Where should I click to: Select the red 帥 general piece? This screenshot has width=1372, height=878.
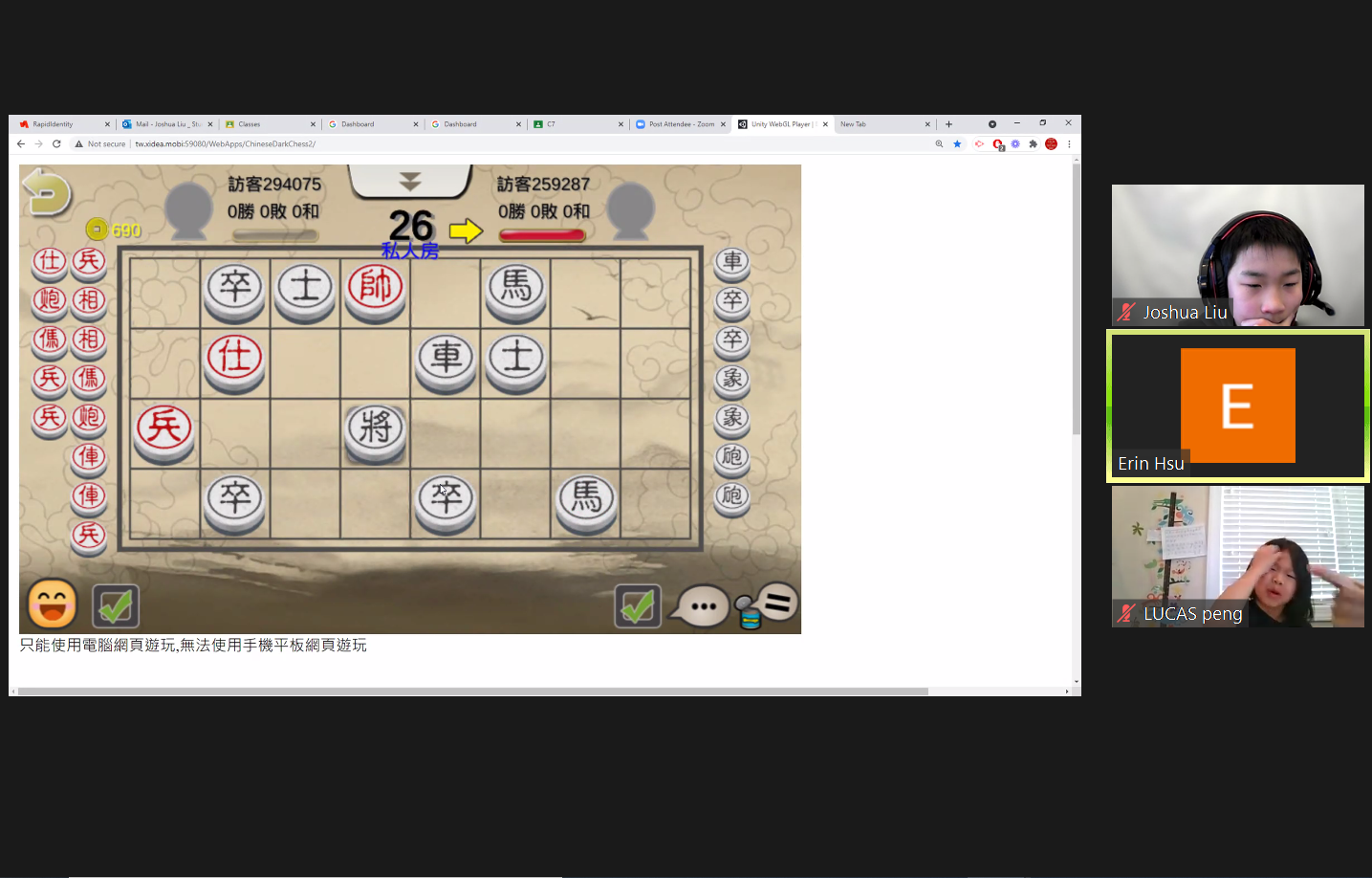[376, 286]
